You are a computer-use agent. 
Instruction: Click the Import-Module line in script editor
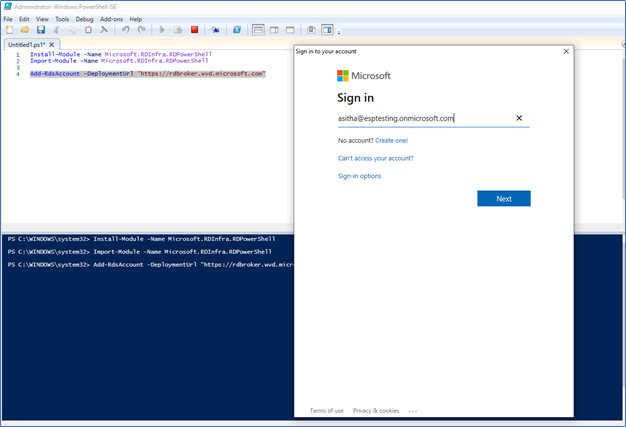119,61
